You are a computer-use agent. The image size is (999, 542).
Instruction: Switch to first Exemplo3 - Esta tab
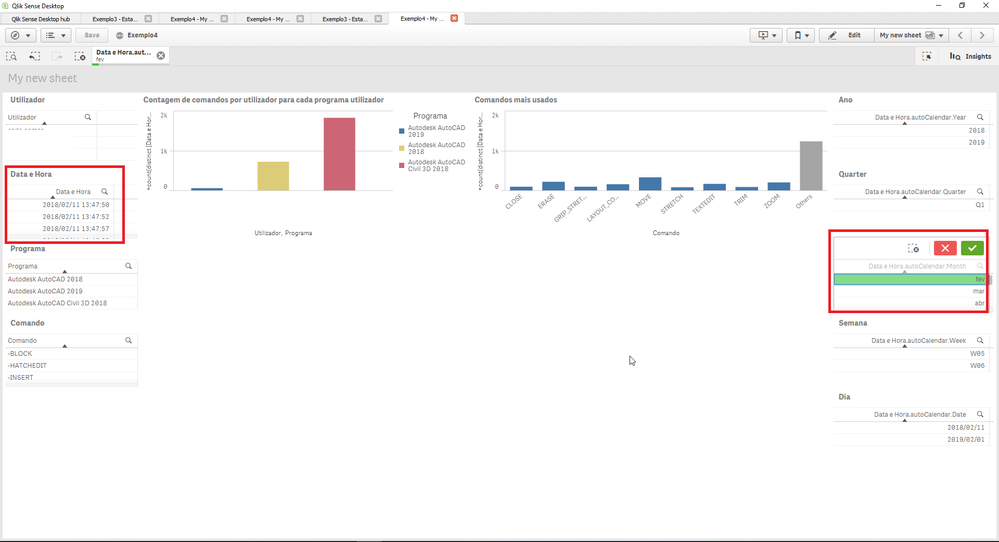coord(115,19)
